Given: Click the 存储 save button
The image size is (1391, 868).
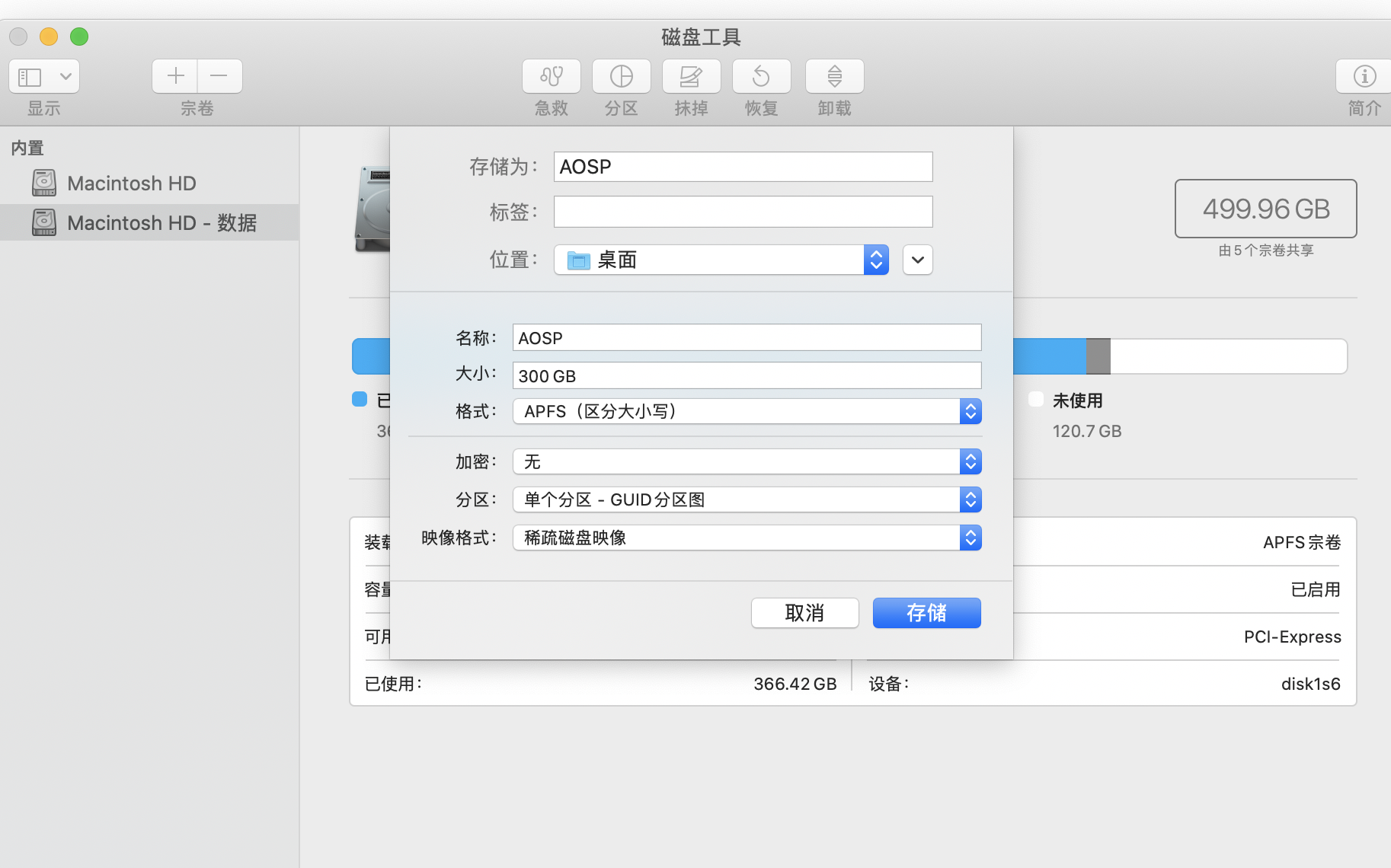Looking at the screenshot, I should coord(926,613).
